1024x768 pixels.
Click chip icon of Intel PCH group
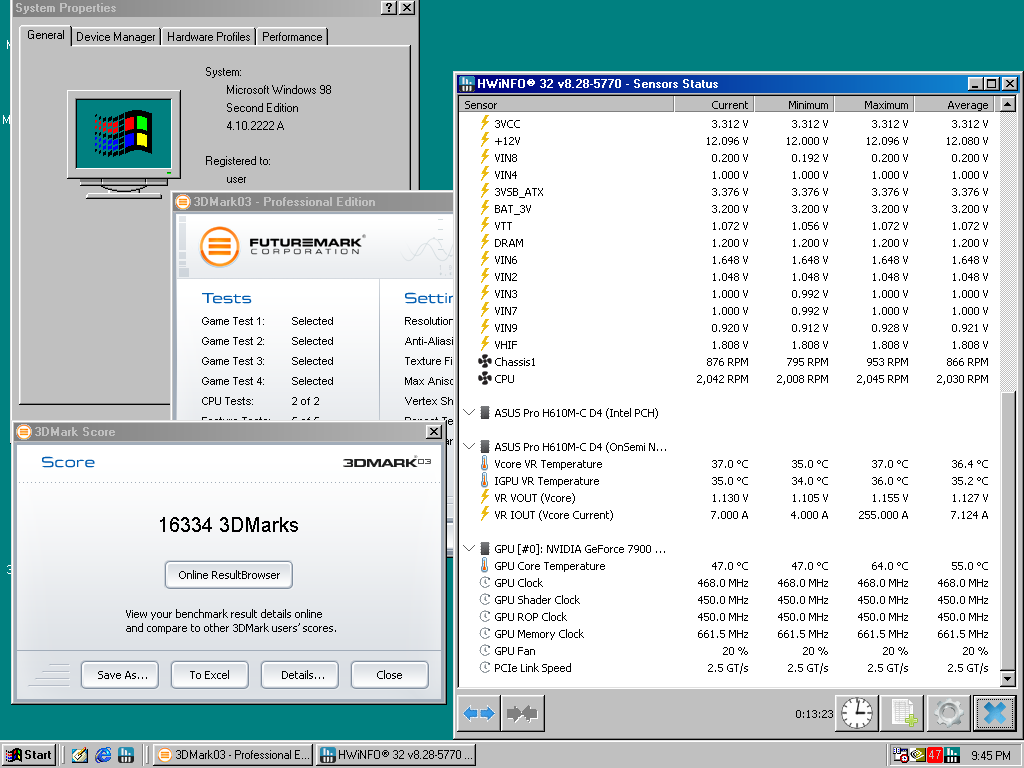(x=485, y=413)
